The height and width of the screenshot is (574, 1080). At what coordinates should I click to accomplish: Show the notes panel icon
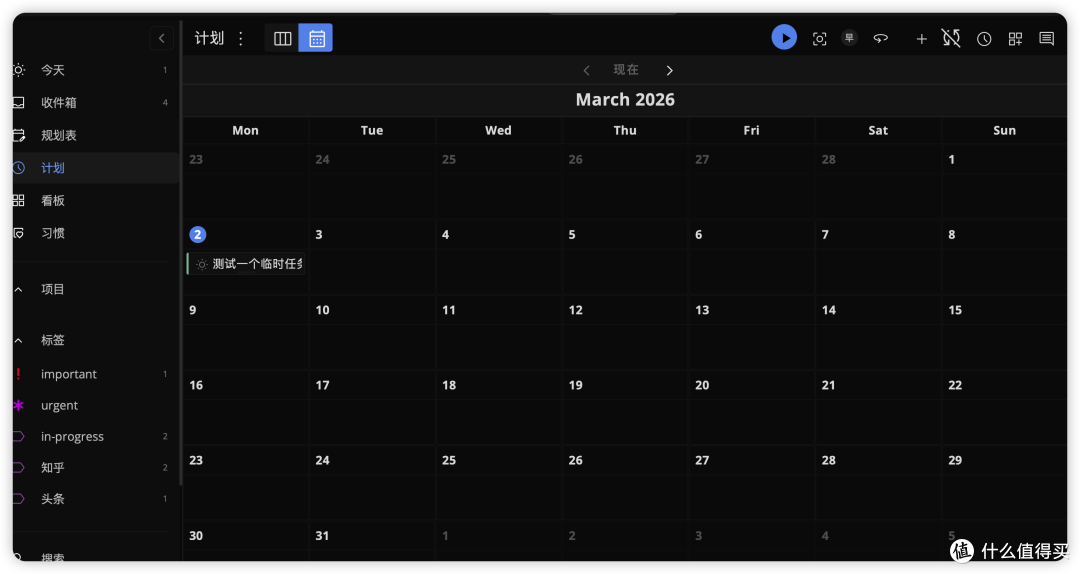pos(1046,39)
